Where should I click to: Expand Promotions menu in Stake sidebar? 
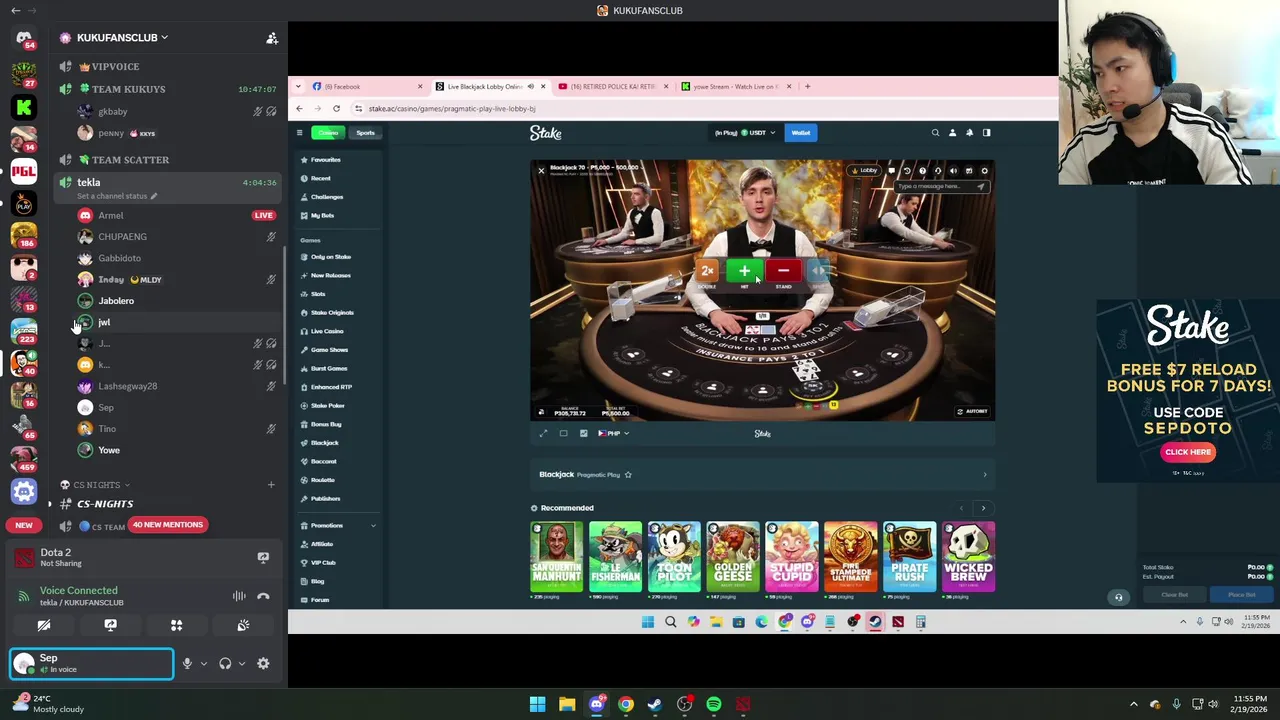click(340, 525)
